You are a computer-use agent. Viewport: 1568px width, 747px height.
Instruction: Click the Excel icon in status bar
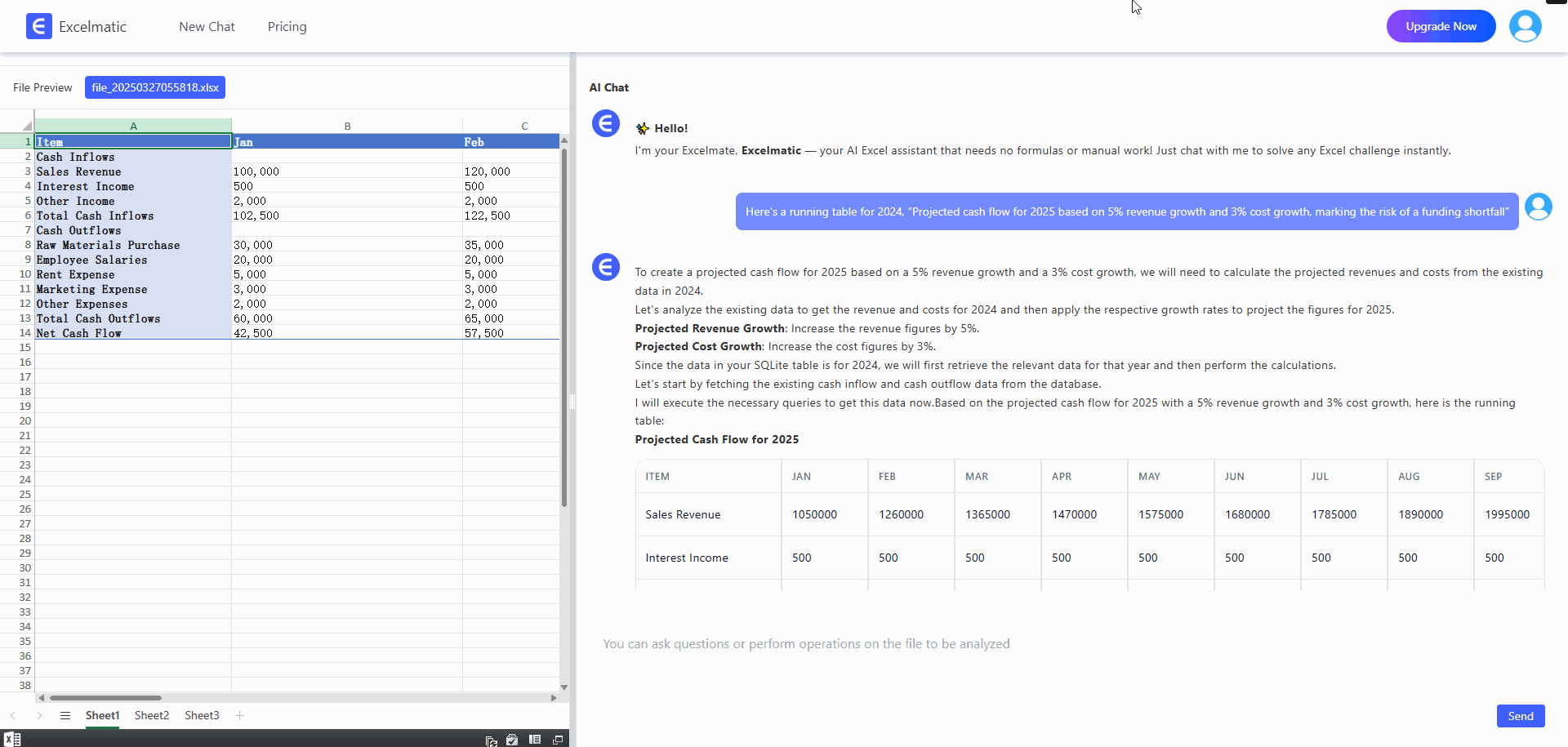point(12,739)
